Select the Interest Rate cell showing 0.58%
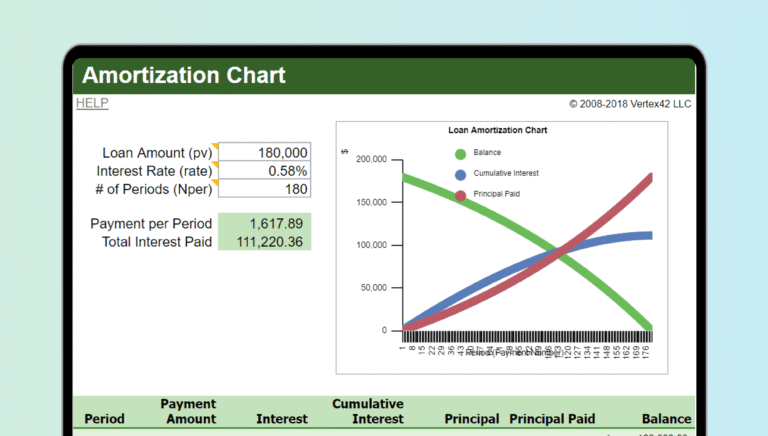Screen dimensions: 768x436 coord(265,171)
